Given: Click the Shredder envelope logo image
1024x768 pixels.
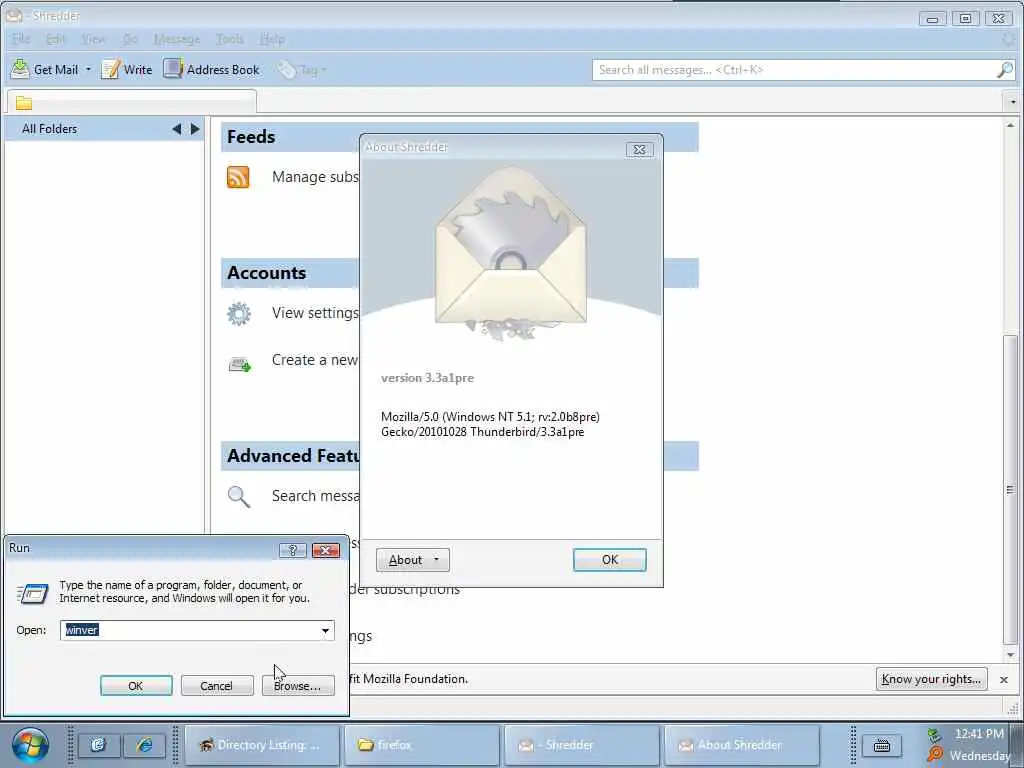Looking at the screenshot, I should (511, 253).
